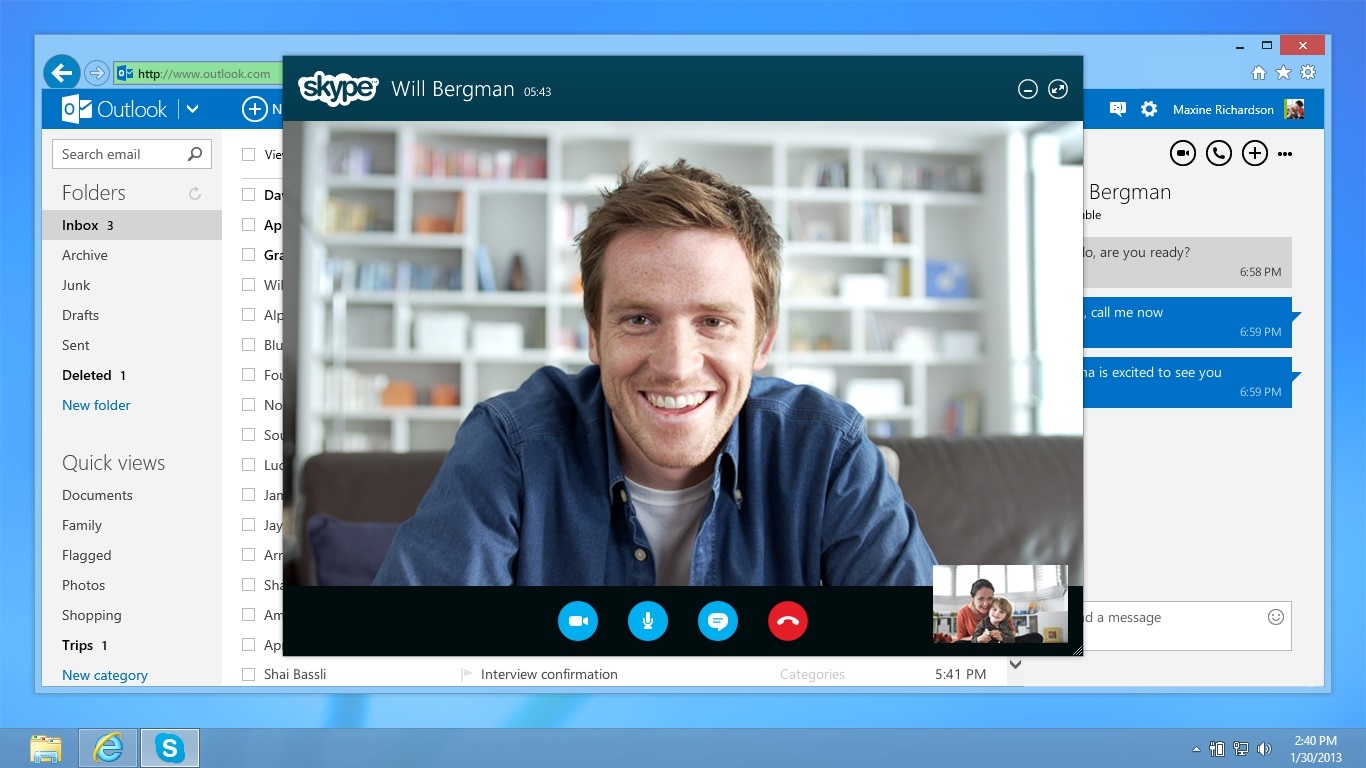The image size is (1366, 768).
Task: Start a video call from the chat pane
Action: (1183, 153)
